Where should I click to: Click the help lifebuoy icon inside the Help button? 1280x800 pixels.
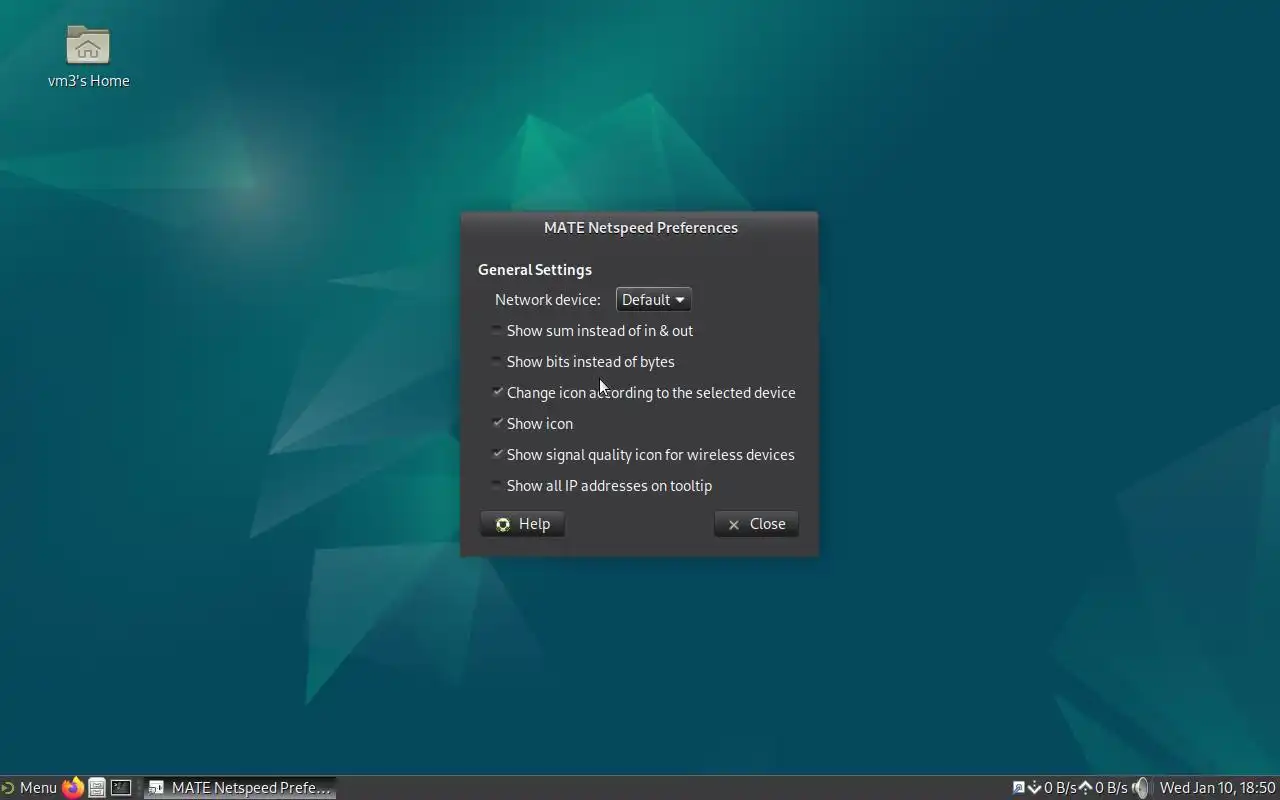[503, 524]
